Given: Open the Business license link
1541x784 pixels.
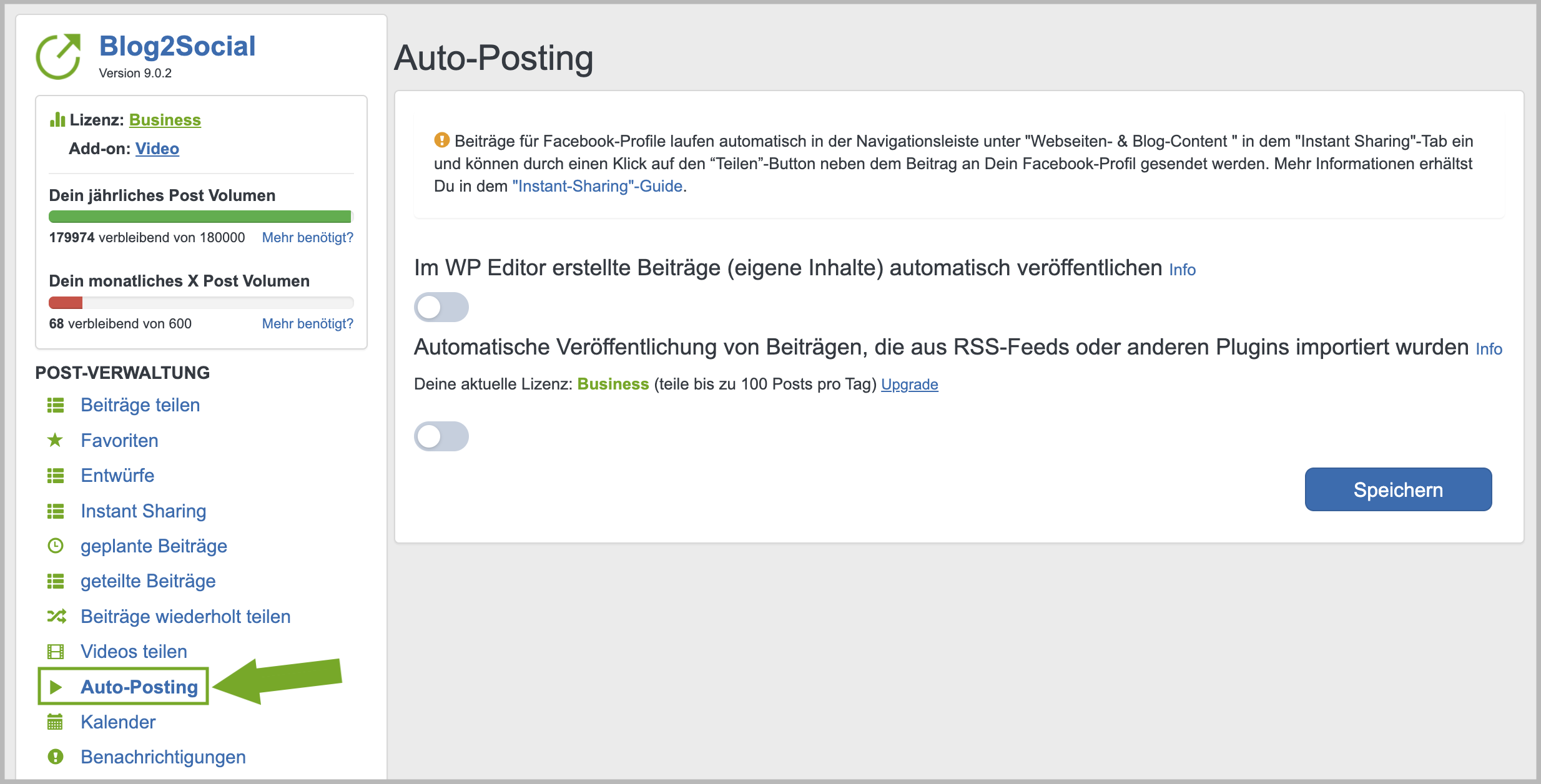Looking at the screenshot, I should (x=165, y=120).
